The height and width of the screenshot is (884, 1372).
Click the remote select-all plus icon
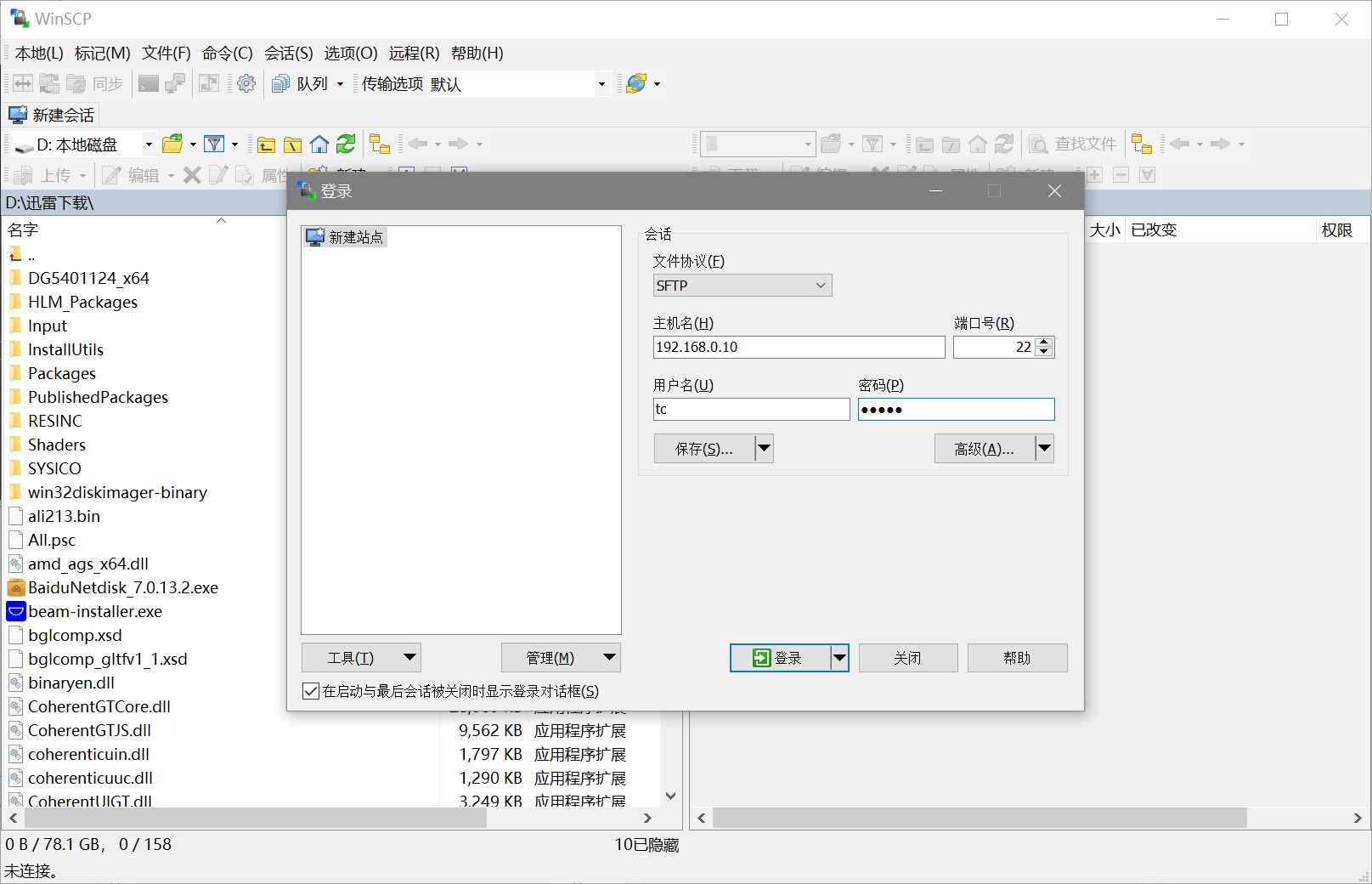(1094, 175)
